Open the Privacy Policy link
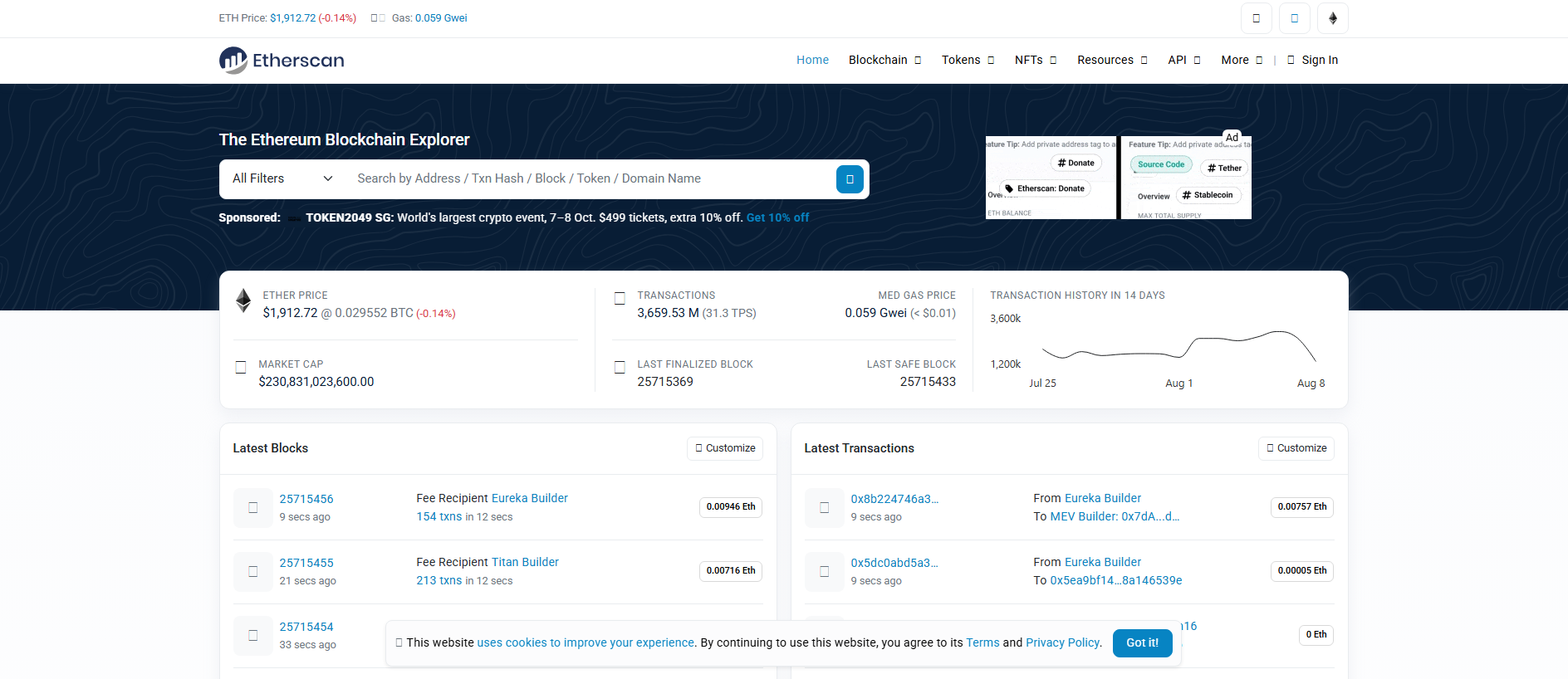The width and height of the screenshot is (1568, 679). pos(1063,642)
